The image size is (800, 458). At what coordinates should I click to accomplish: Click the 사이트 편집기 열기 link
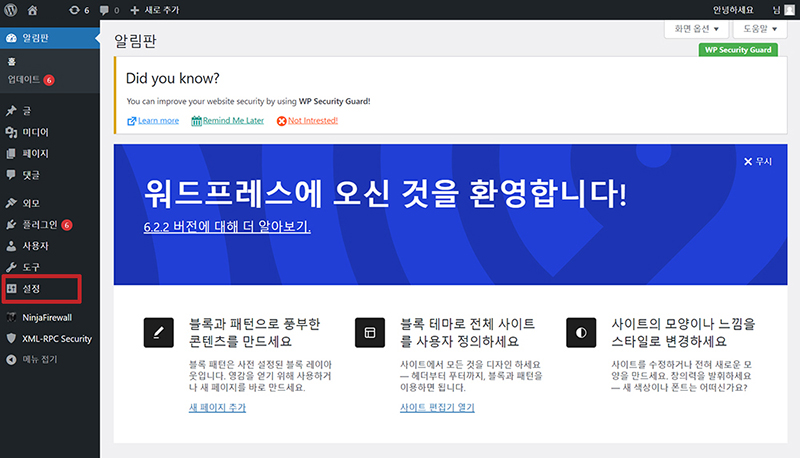tap(437, 408)
